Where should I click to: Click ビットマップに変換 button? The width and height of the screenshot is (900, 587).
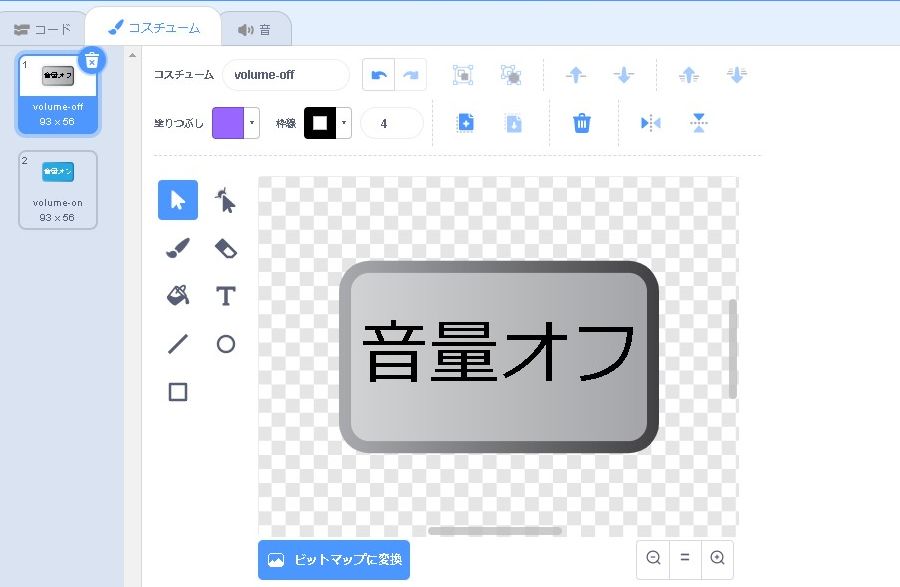click(334, 560)
